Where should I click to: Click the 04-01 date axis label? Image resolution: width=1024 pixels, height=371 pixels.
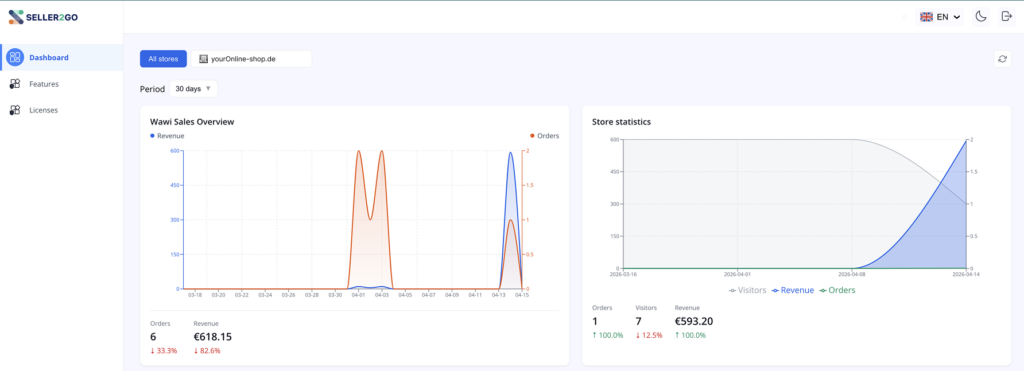tap(359, 295)
